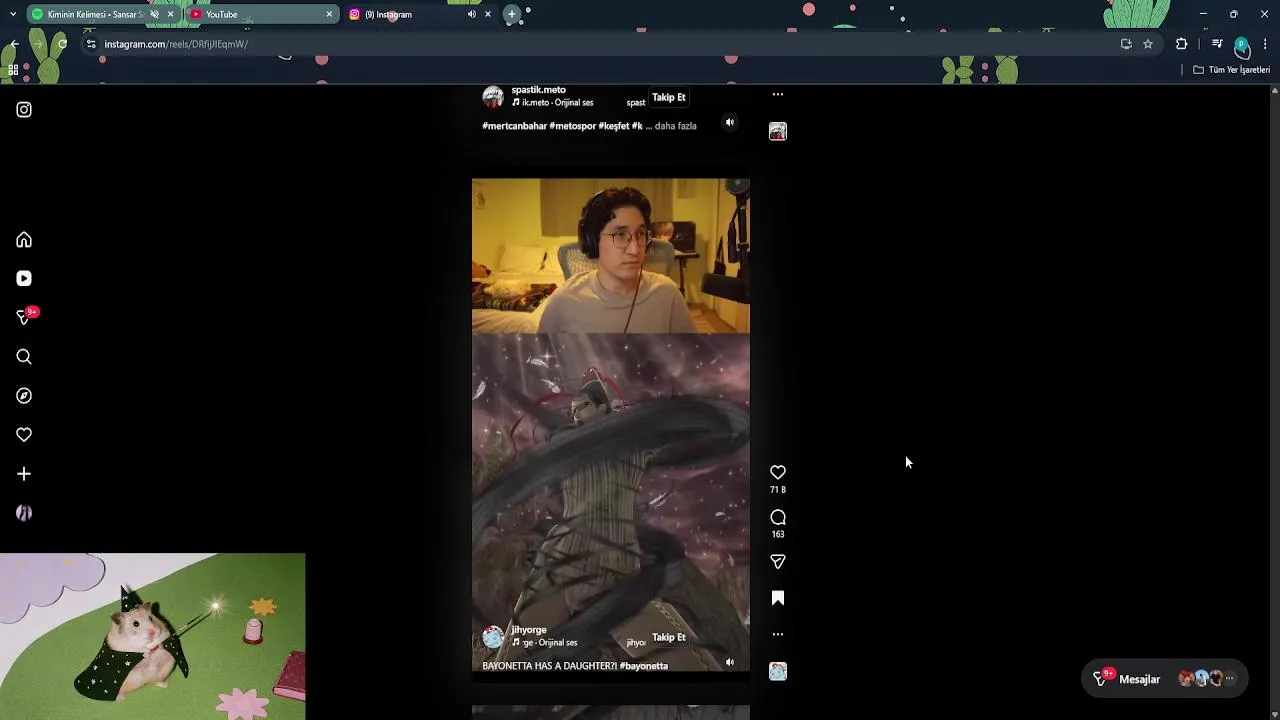Close the Spotify tab
Viewport: 1280px width, 720px height.
pos(170,15)
